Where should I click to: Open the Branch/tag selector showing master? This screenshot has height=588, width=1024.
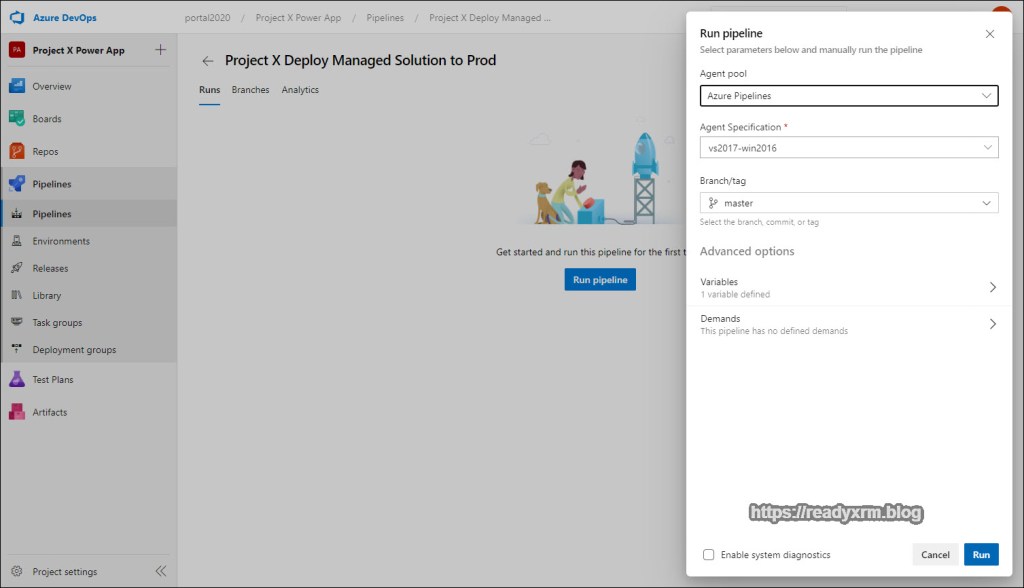click(848, 203)
